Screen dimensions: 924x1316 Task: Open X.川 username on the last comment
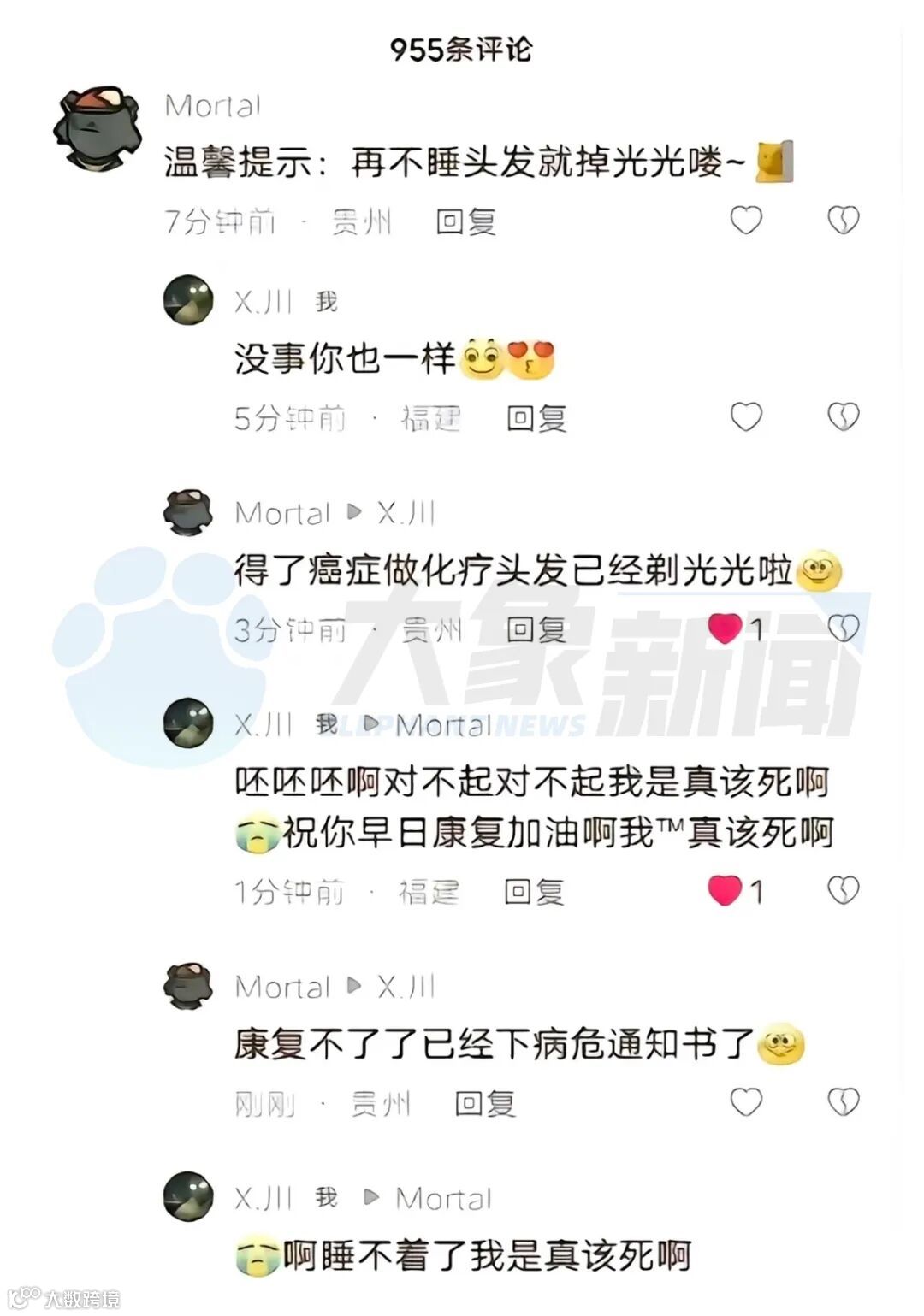coord(264,1197)
